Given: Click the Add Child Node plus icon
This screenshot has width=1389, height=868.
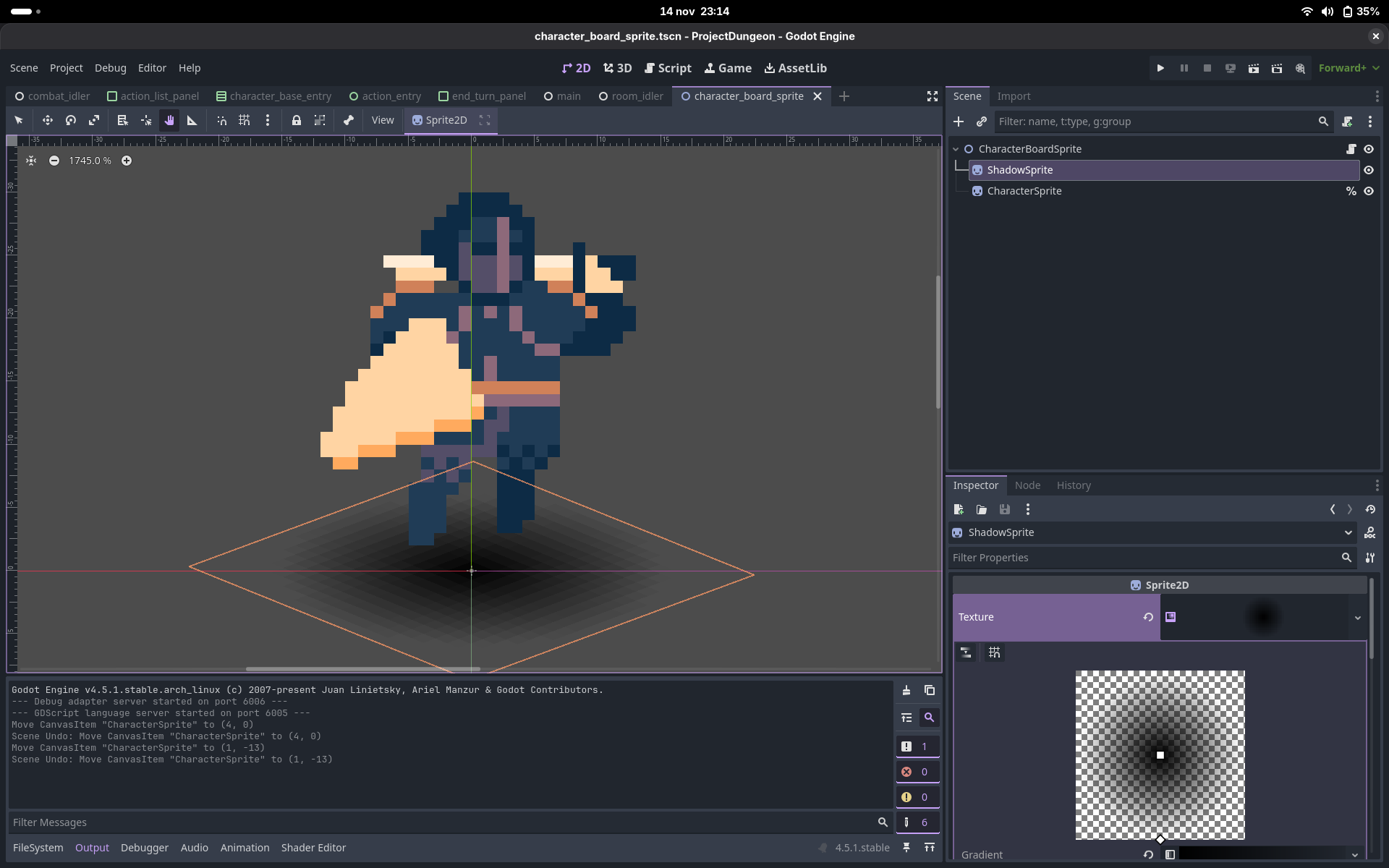Looking at the screenshot, I should [x=959, y=122].
